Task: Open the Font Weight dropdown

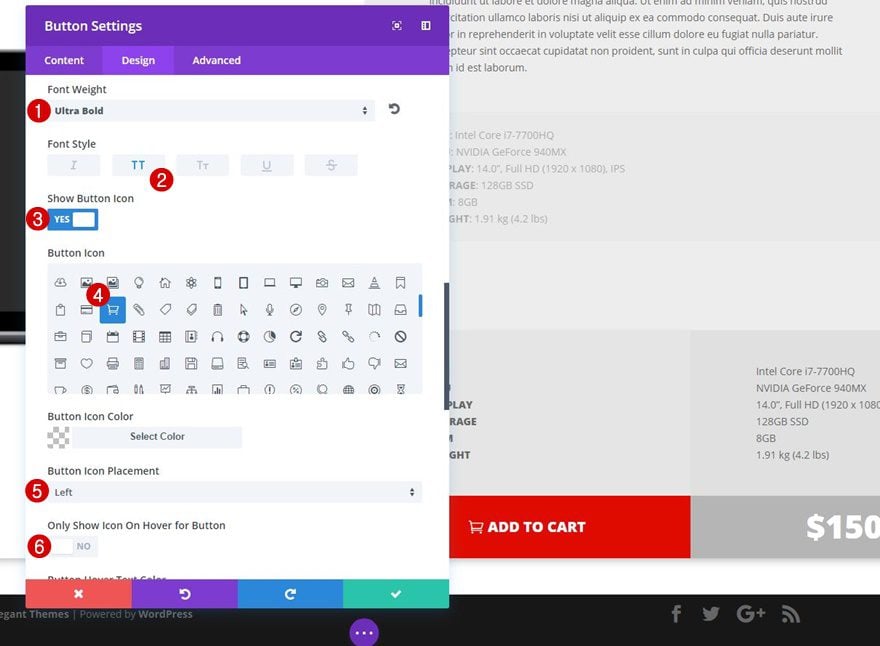Action: pyautogui.click(x=211, y=111)
